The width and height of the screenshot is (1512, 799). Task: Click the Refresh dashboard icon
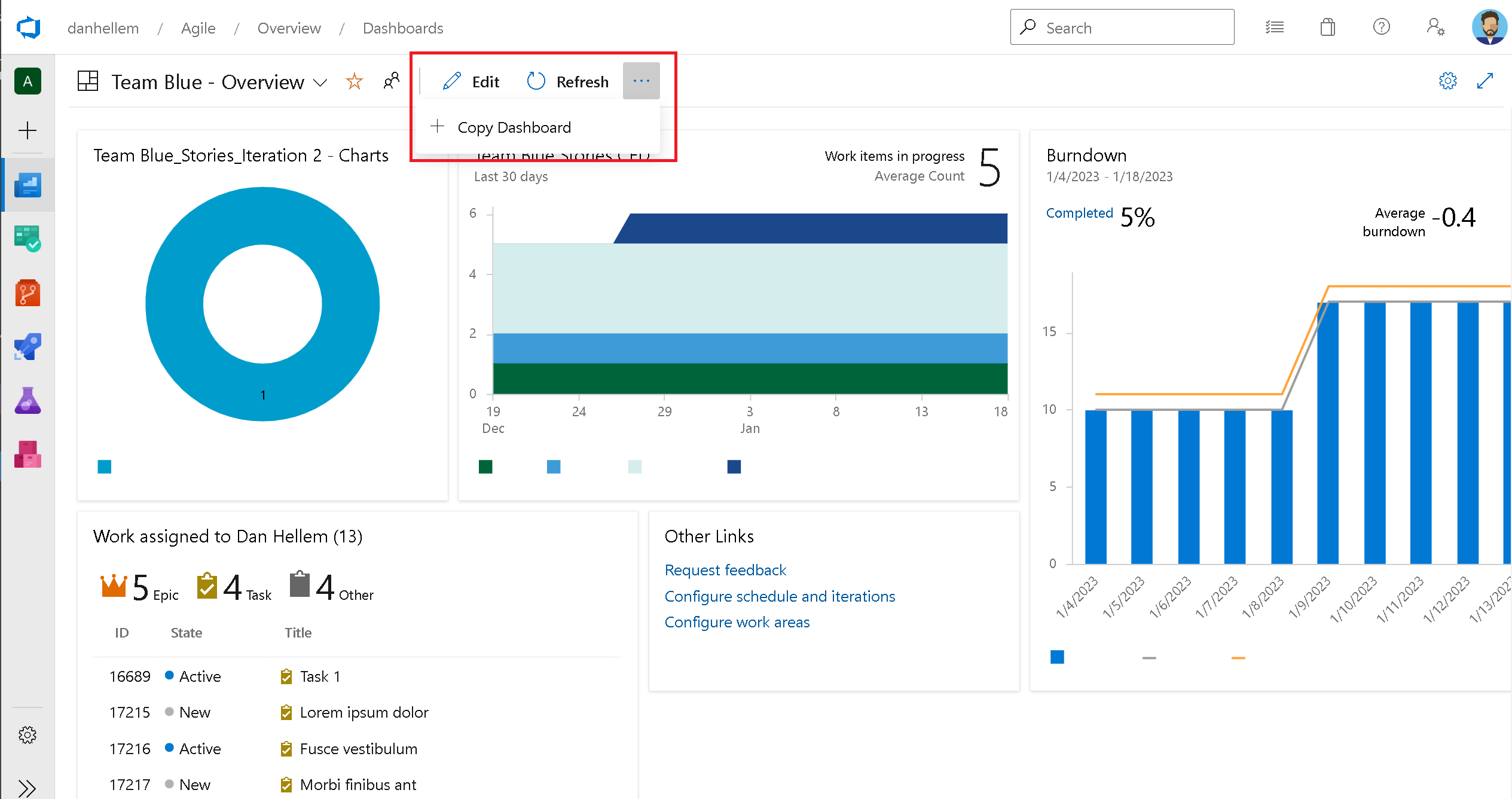[x=536, y=82]
